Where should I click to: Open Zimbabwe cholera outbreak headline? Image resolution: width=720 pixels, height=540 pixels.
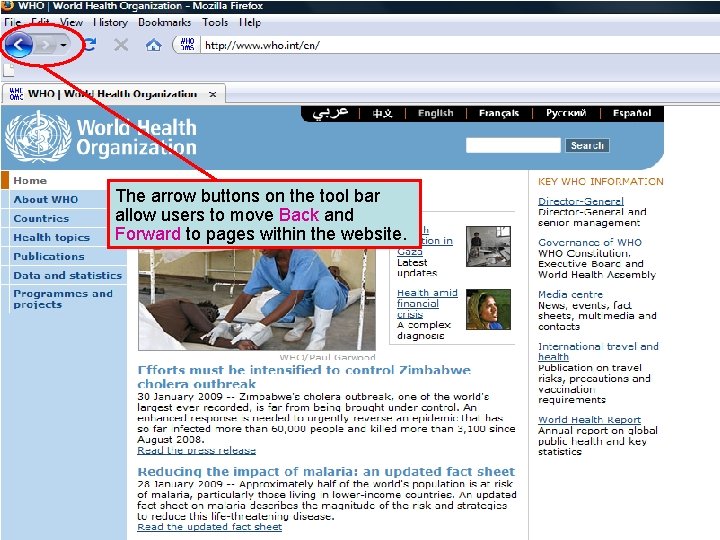coord(304,377)
